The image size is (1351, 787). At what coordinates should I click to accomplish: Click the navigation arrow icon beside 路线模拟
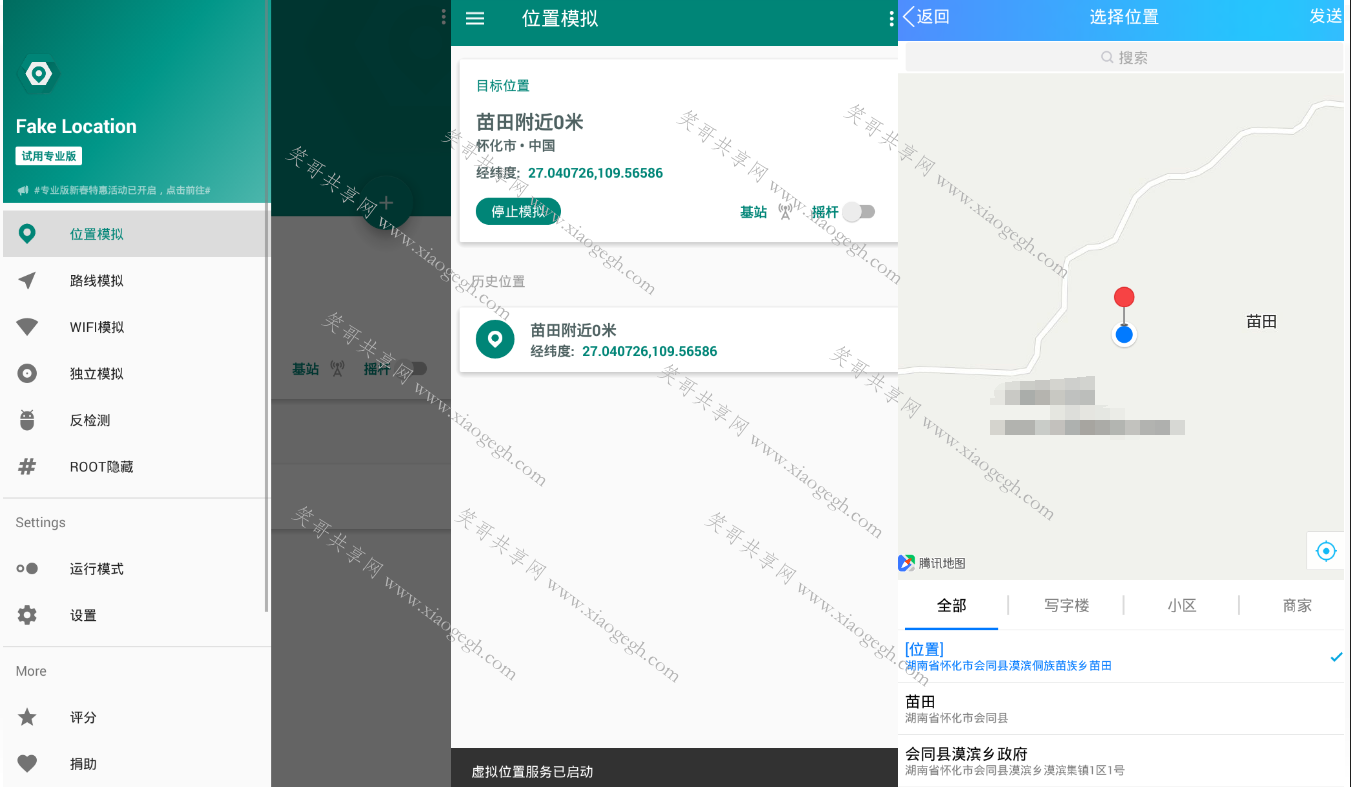tap(27, 281)
